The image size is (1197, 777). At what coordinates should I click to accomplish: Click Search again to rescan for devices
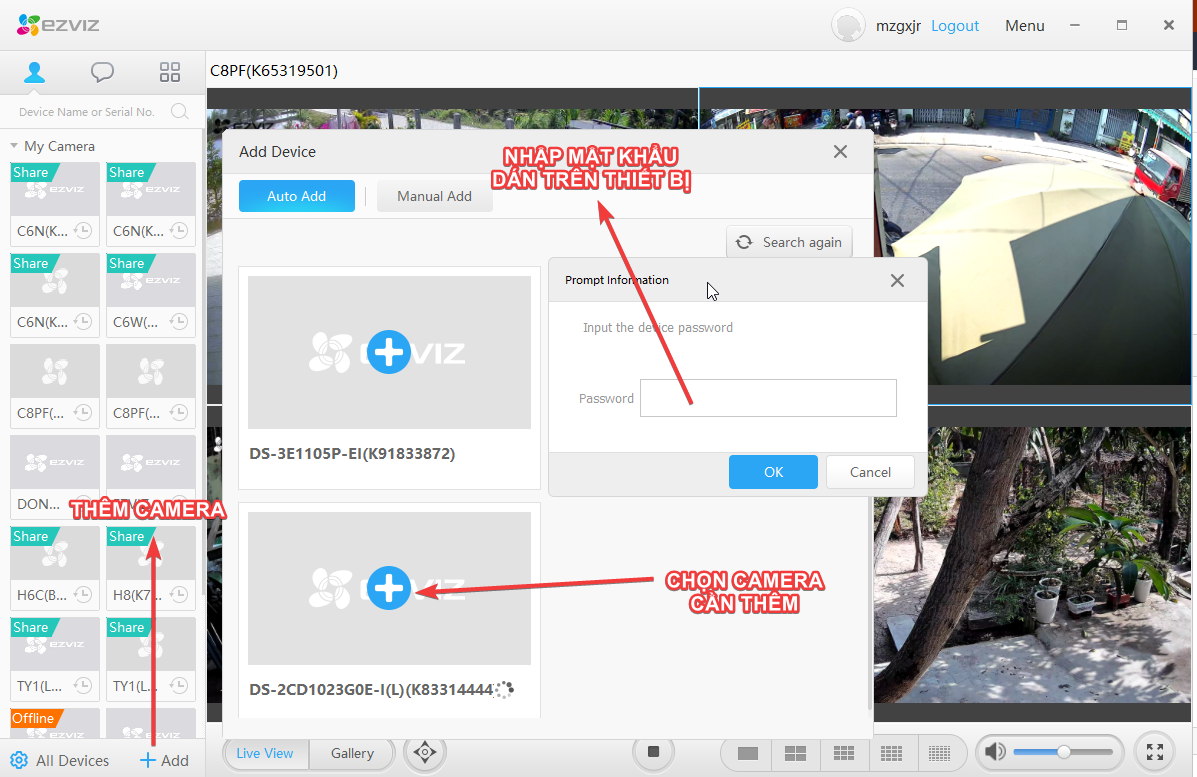[x=790, y=242]
